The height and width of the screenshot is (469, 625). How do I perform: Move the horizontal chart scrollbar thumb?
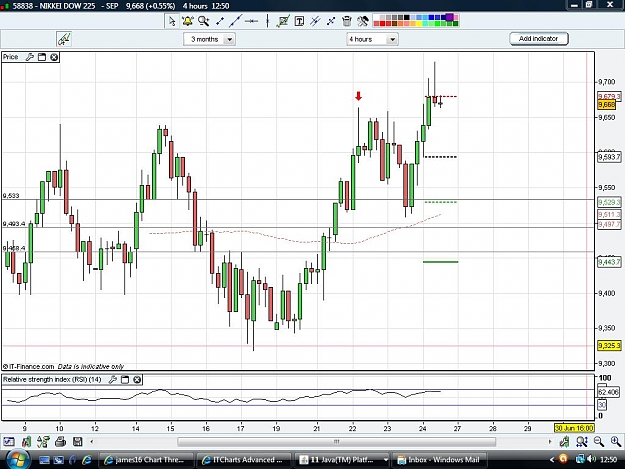click(336, 442)
